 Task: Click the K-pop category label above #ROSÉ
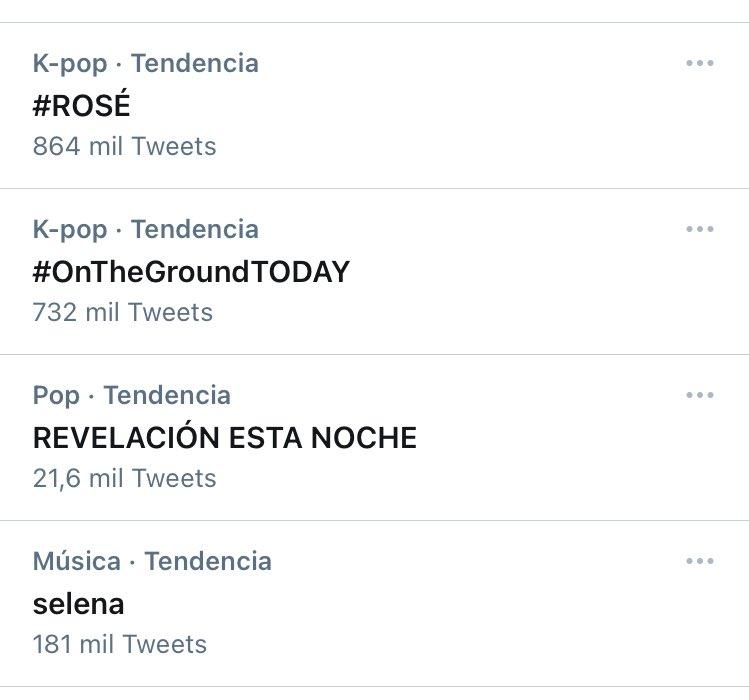click(x=69, y=63)
